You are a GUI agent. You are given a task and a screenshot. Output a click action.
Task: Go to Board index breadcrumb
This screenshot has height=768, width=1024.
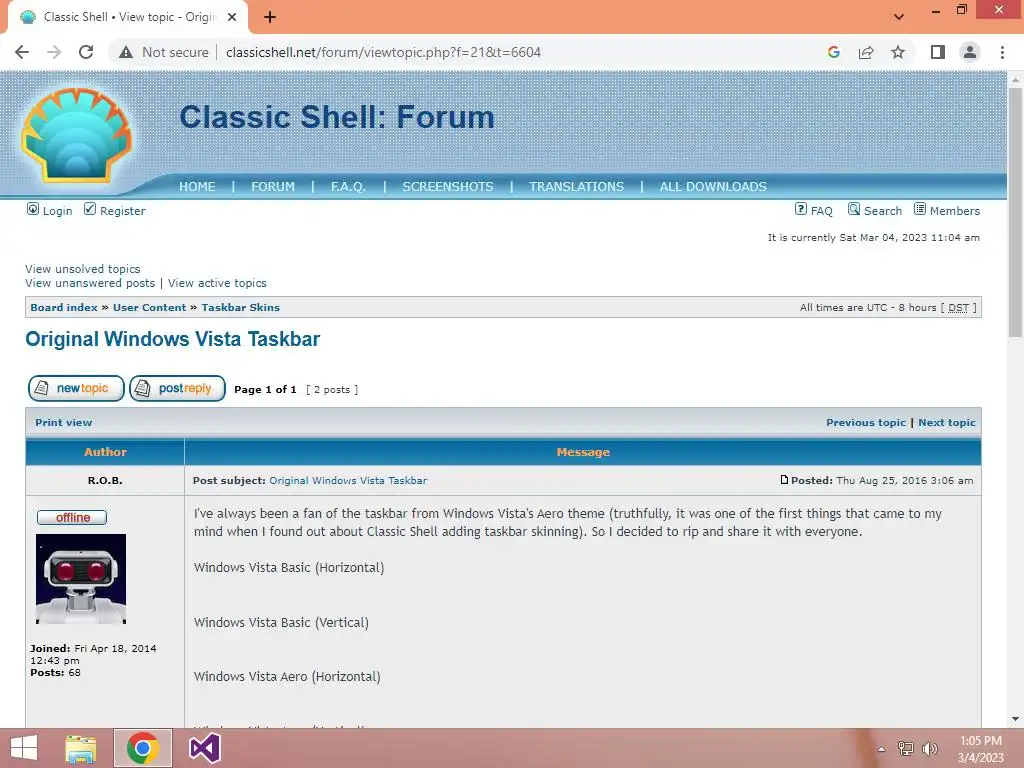tap(63, 308)
